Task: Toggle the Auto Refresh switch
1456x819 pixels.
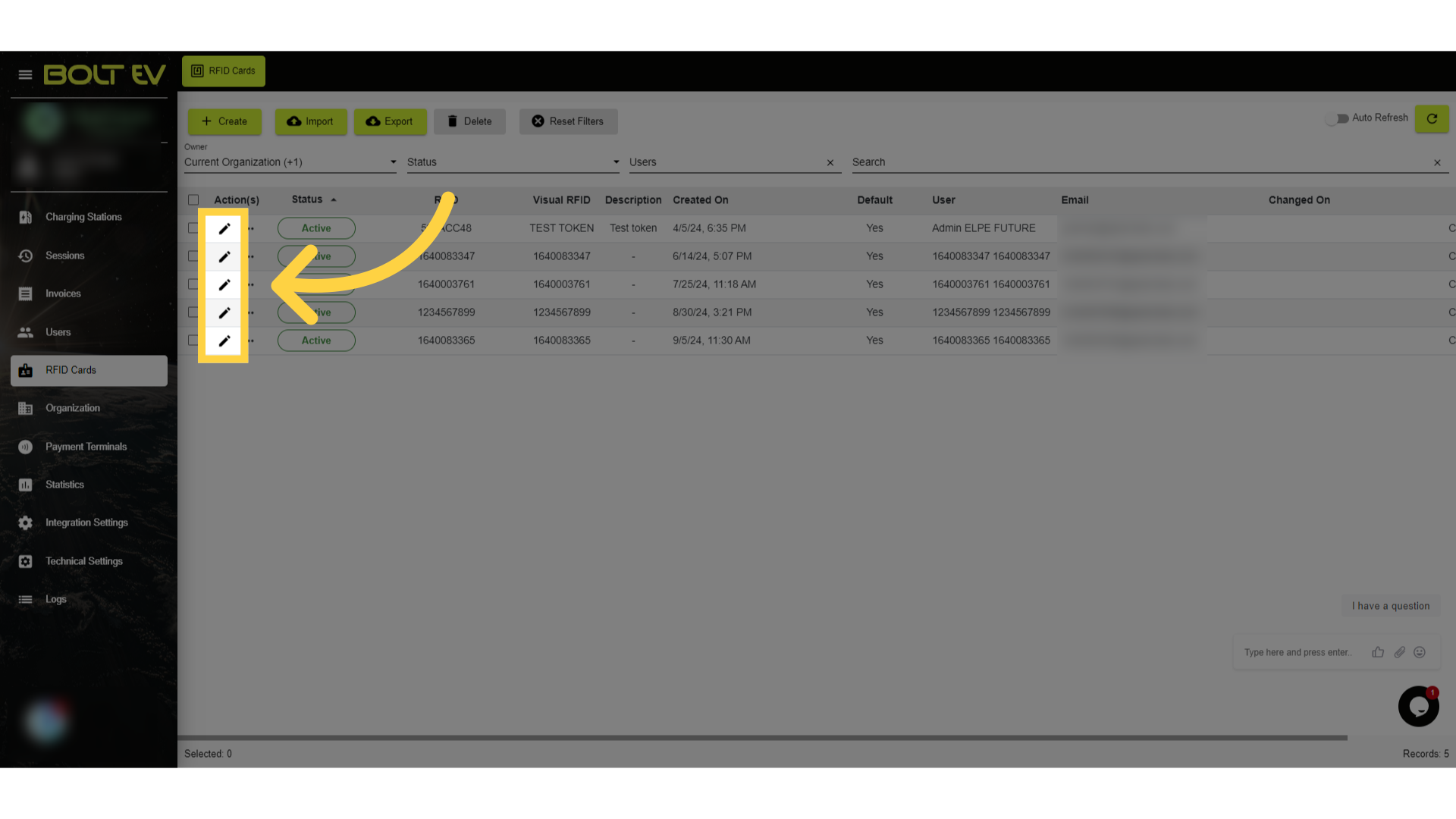Action: pyautogui.click(x=1337, y=118)
